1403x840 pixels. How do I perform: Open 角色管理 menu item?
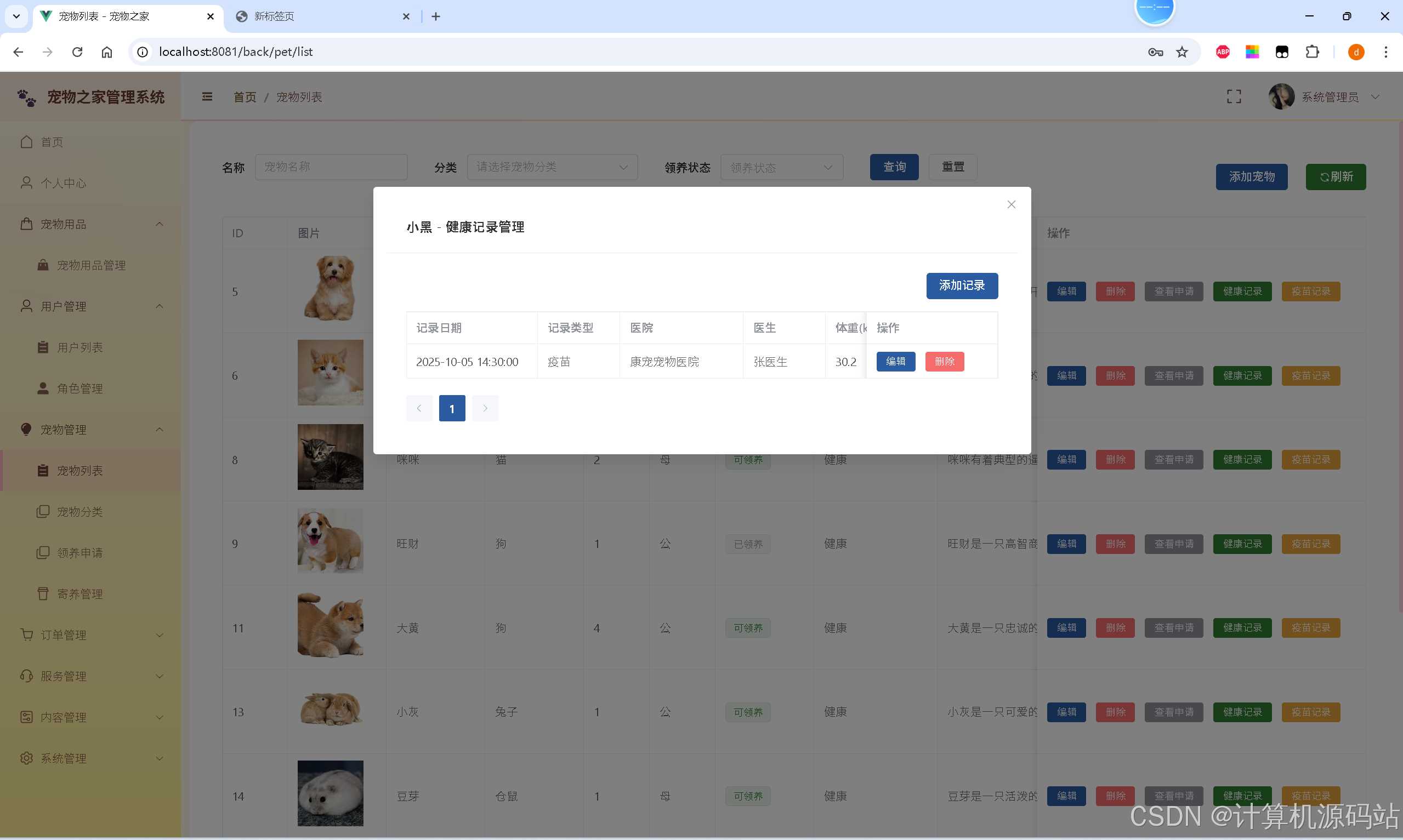[90, 388]
